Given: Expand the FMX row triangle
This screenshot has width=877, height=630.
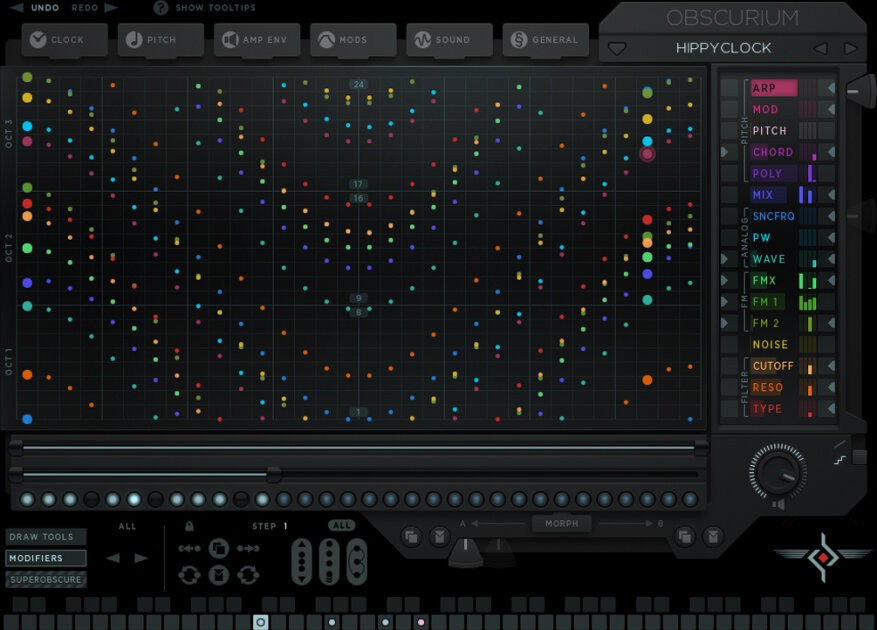Looking at the screenshot, I should (724, 280).
